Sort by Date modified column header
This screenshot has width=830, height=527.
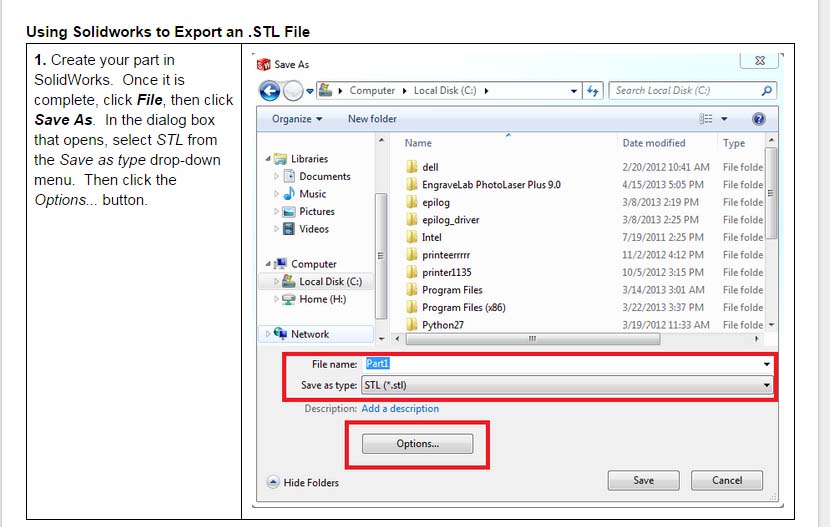pos(654,143)
